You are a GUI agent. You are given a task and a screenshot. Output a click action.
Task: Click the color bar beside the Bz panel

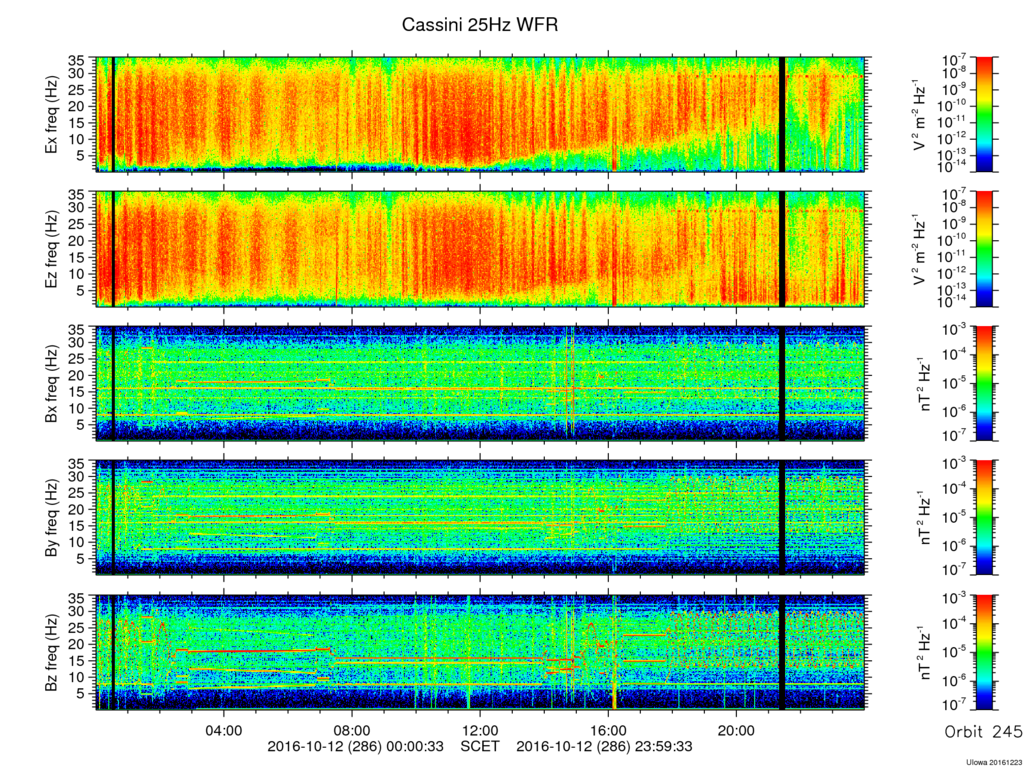[x=985, y=652]
